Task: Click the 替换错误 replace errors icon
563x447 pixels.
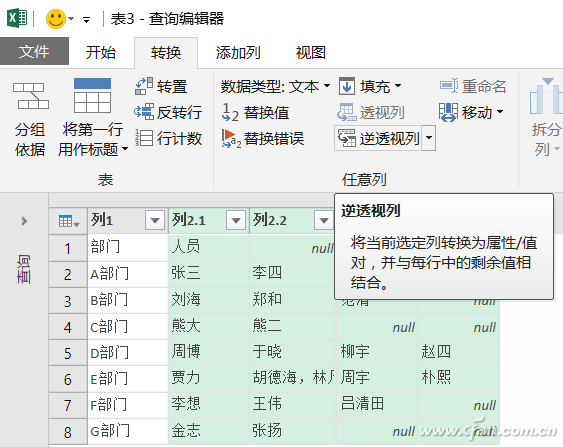Action: [231, 139]
